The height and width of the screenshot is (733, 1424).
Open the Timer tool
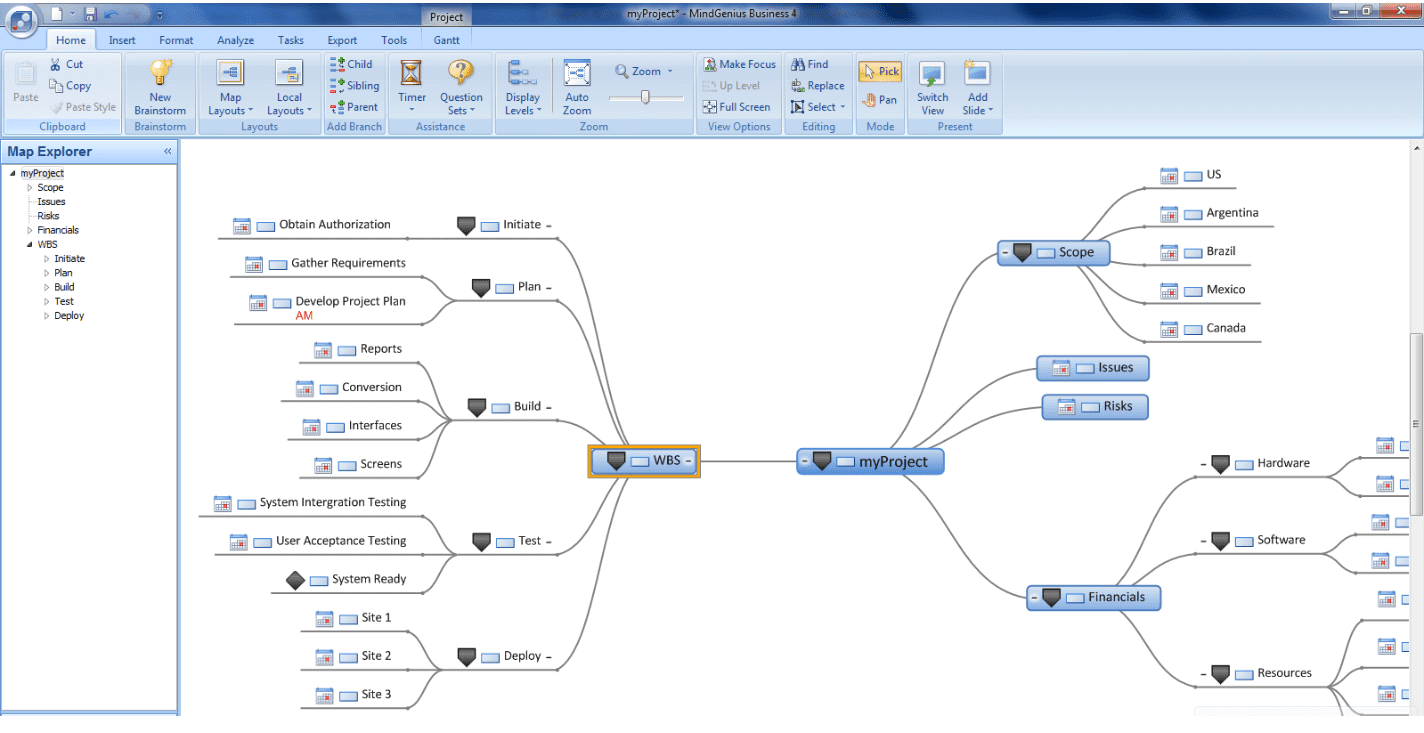point(412,87)
